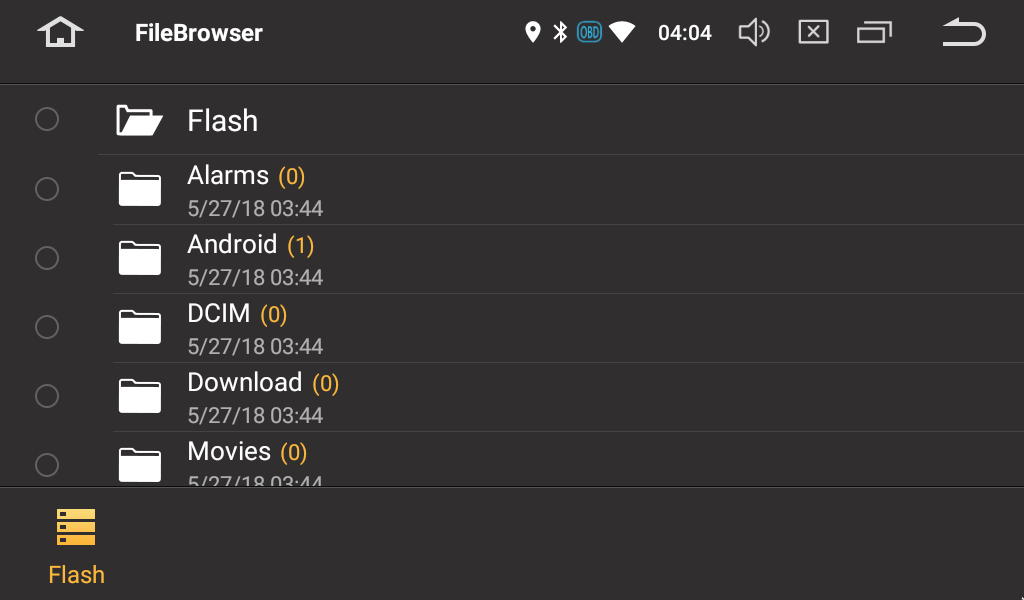Tap the close-app X box icon
The width and height of the screenshot is (1024, 600).
pos(813,33)
